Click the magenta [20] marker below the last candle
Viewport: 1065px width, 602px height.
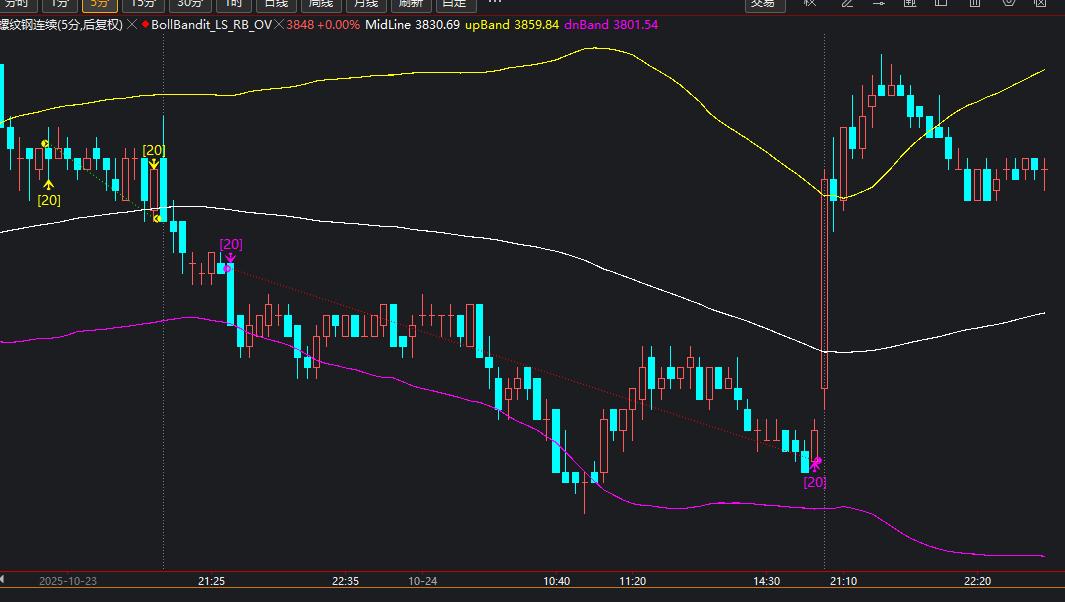(x=815, y=482)
